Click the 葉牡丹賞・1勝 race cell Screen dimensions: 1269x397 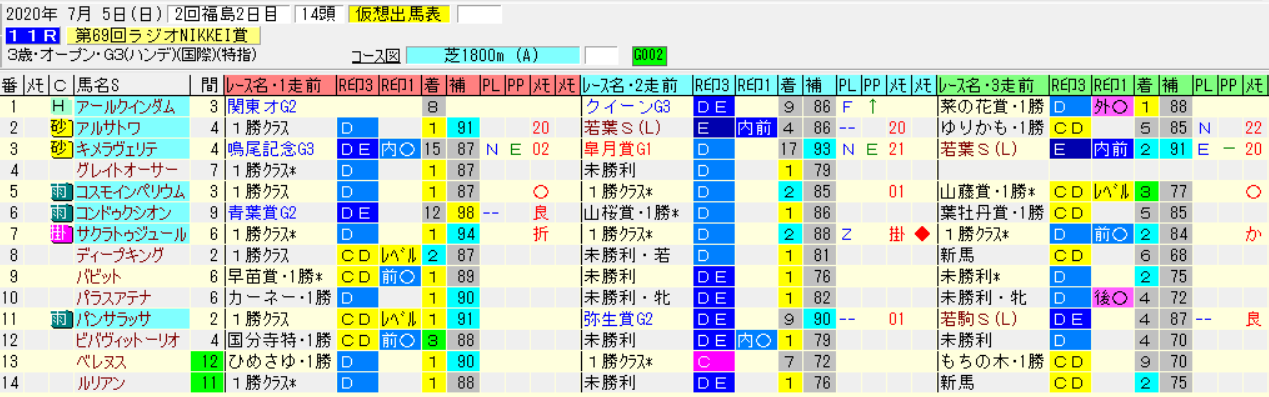992,212
